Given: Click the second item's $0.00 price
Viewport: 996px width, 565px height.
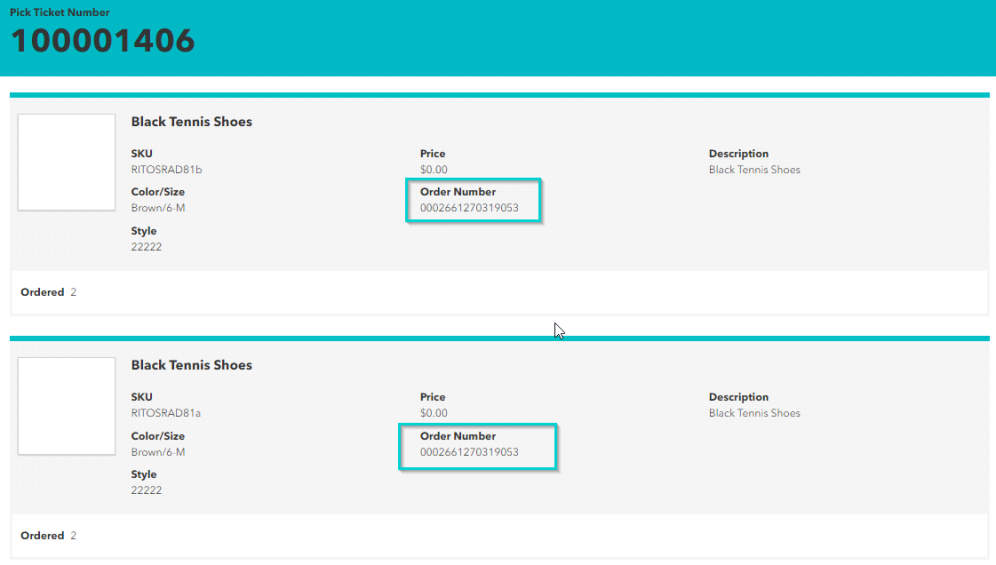Looking at the screenshot, I should point(434,413).
